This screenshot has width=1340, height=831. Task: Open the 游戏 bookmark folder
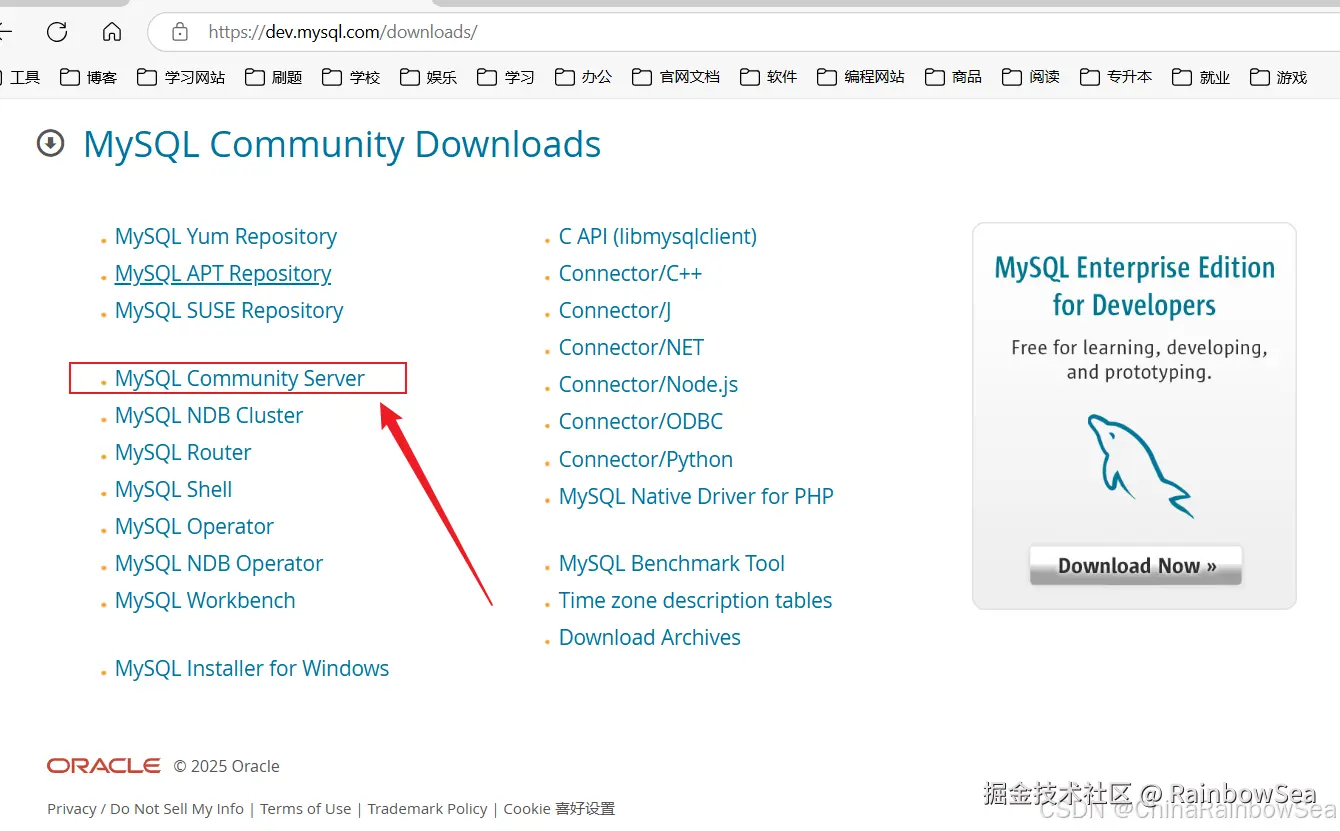[1278, 77]
